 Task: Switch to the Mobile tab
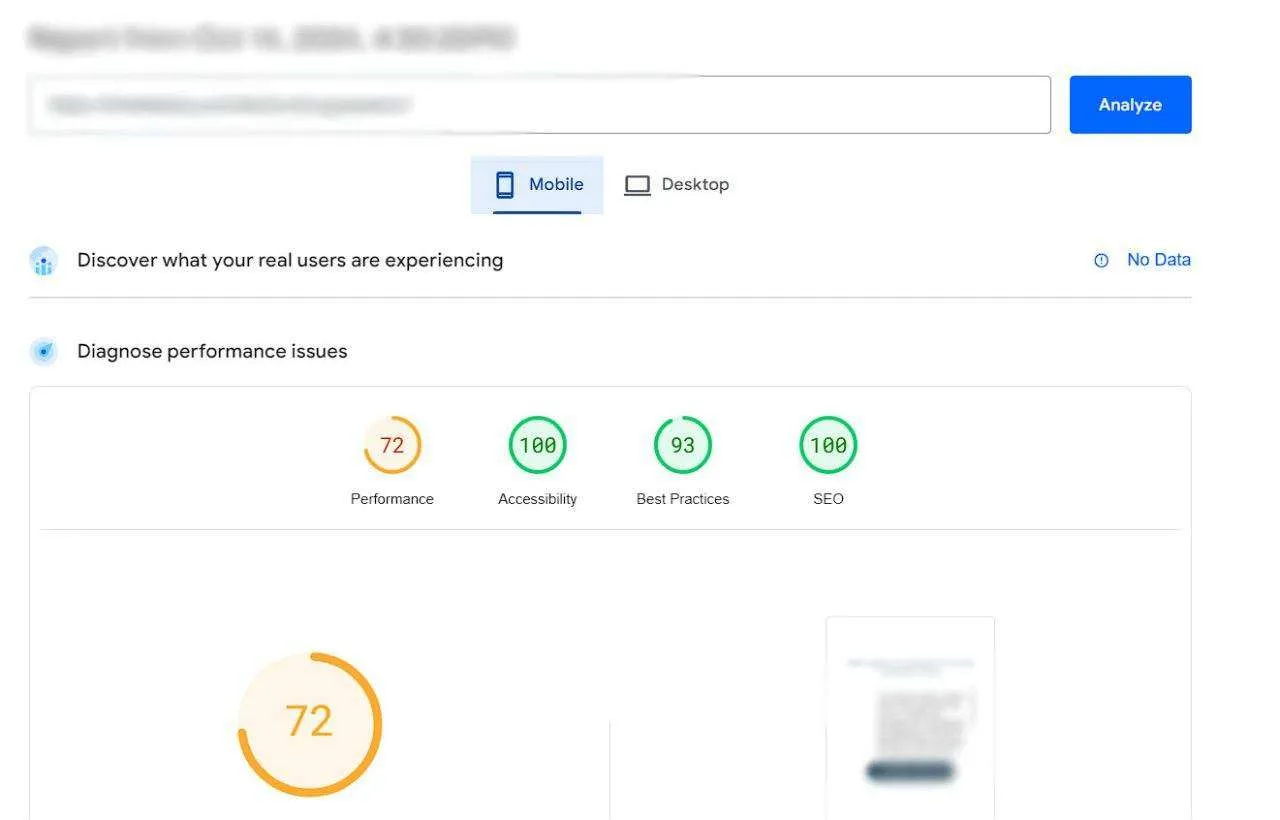[557, 184]
